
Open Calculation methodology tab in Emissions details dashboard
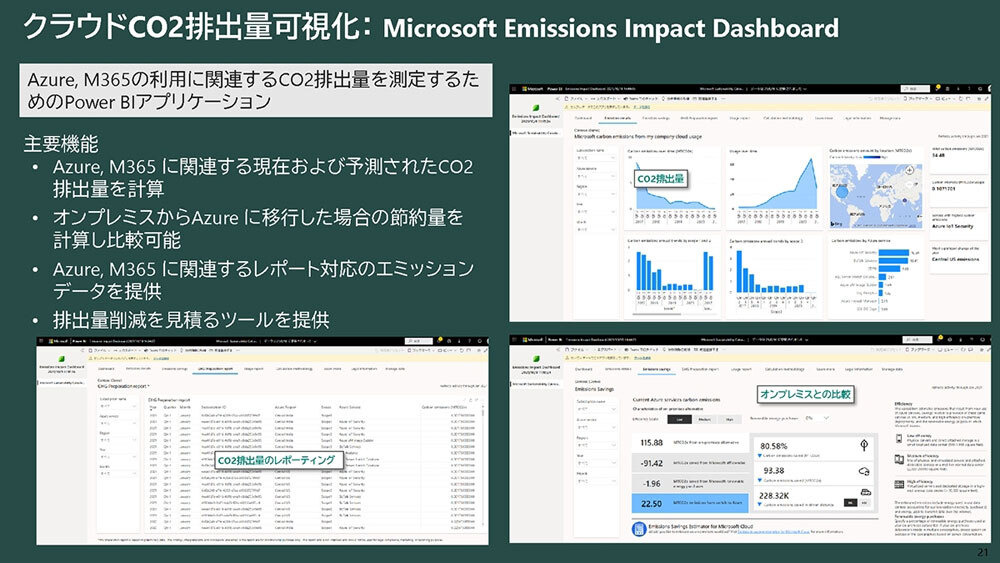(x=784, y=118)
